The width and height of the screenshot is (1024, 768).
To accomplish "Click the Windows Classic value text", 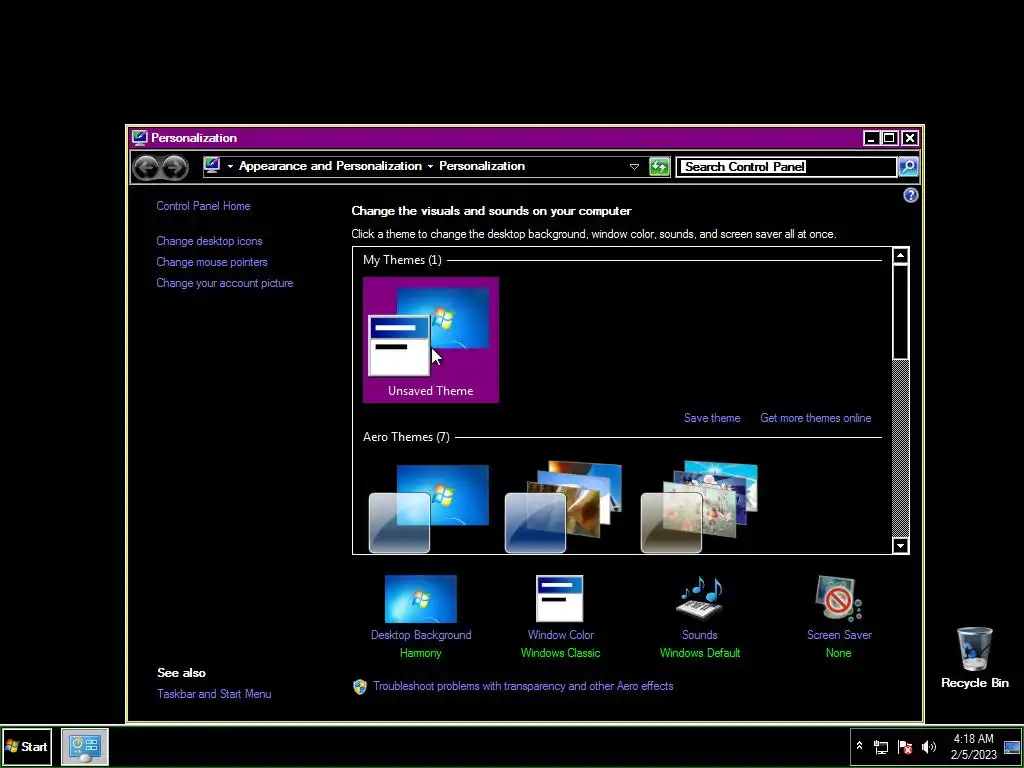I will [560, 653].
